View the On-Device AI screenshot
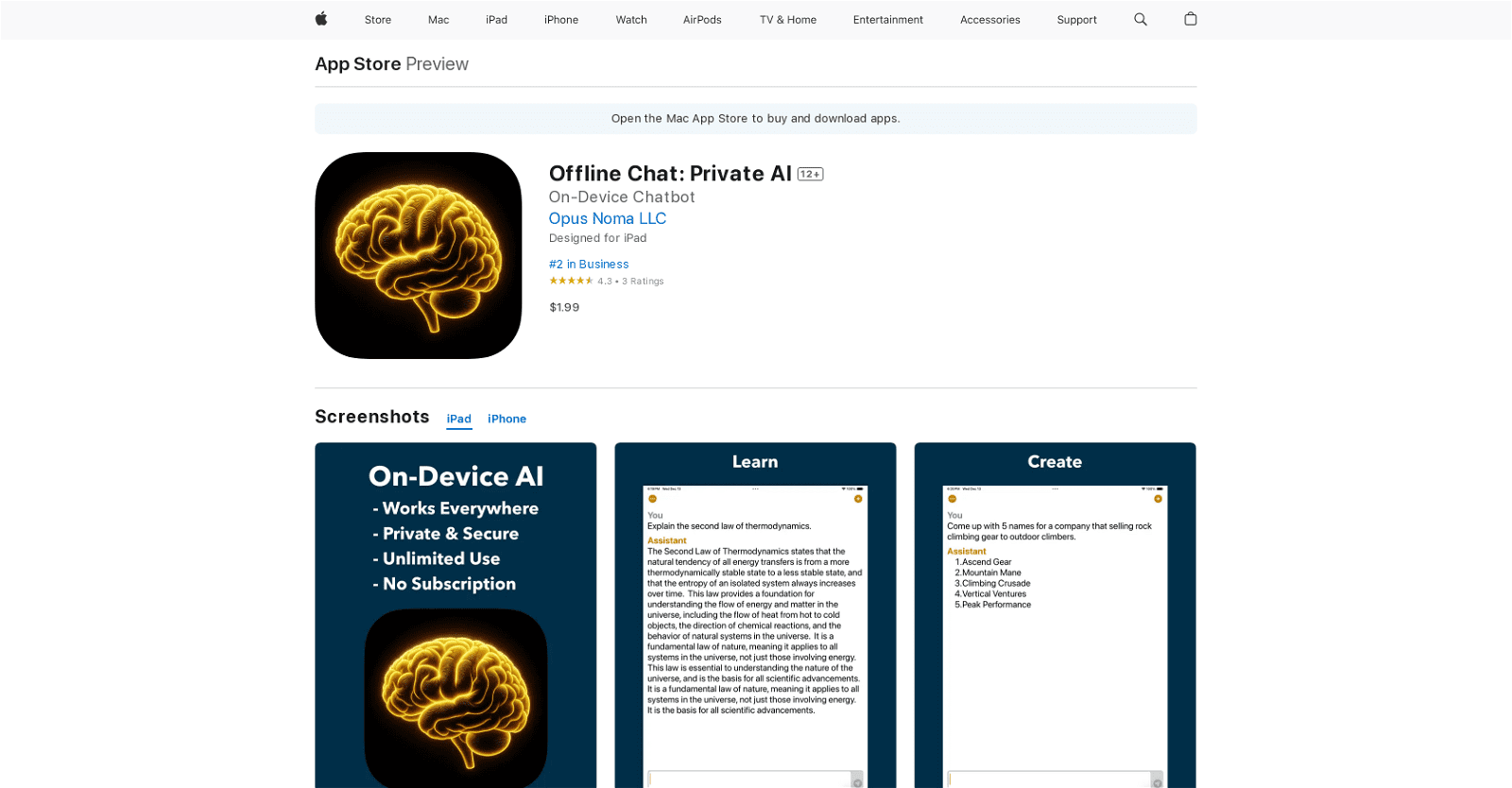 pyautogui.click(x=455, y=614)
